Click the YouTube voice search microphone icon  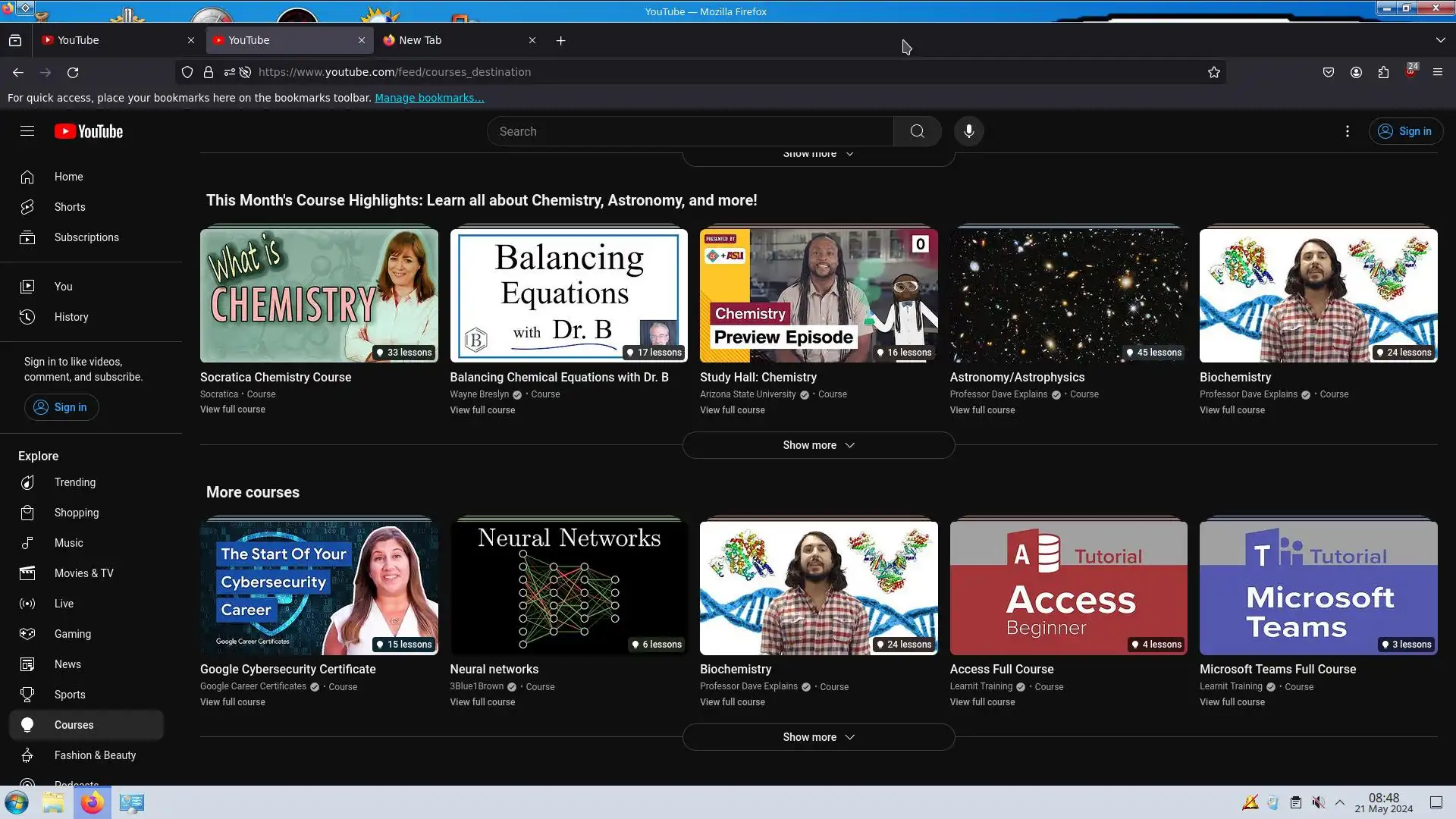tap(968, 131)
